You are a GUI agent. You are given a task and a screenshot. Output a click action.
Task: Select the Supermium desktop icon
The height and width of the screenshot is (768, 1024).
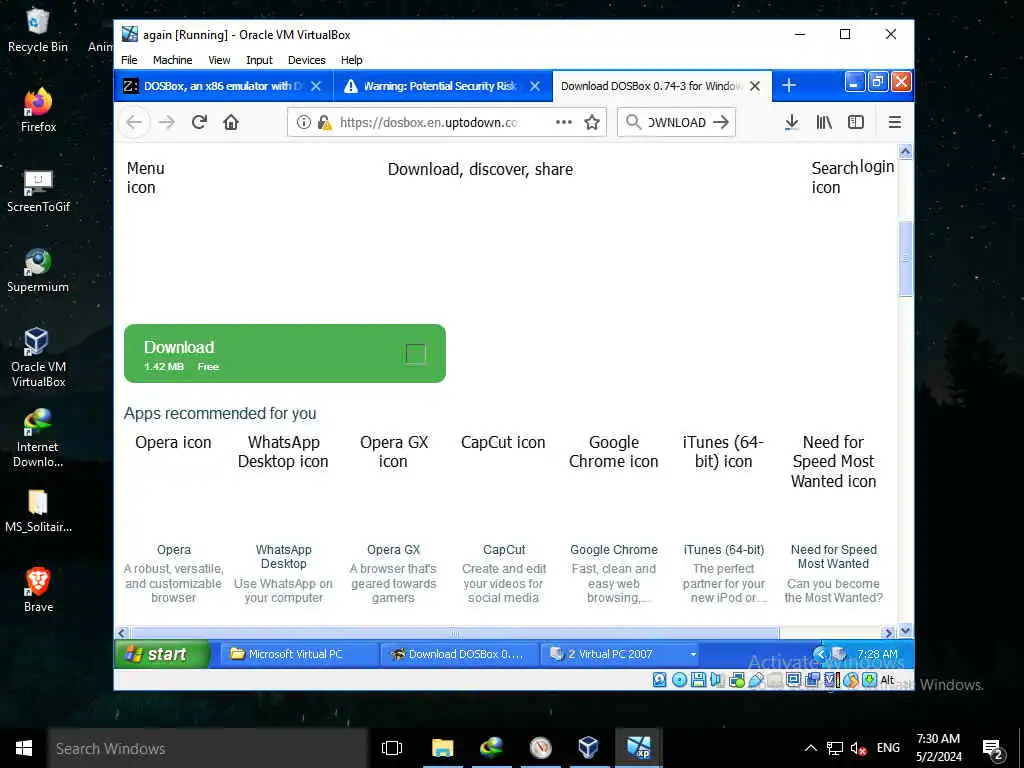(38, 270)
